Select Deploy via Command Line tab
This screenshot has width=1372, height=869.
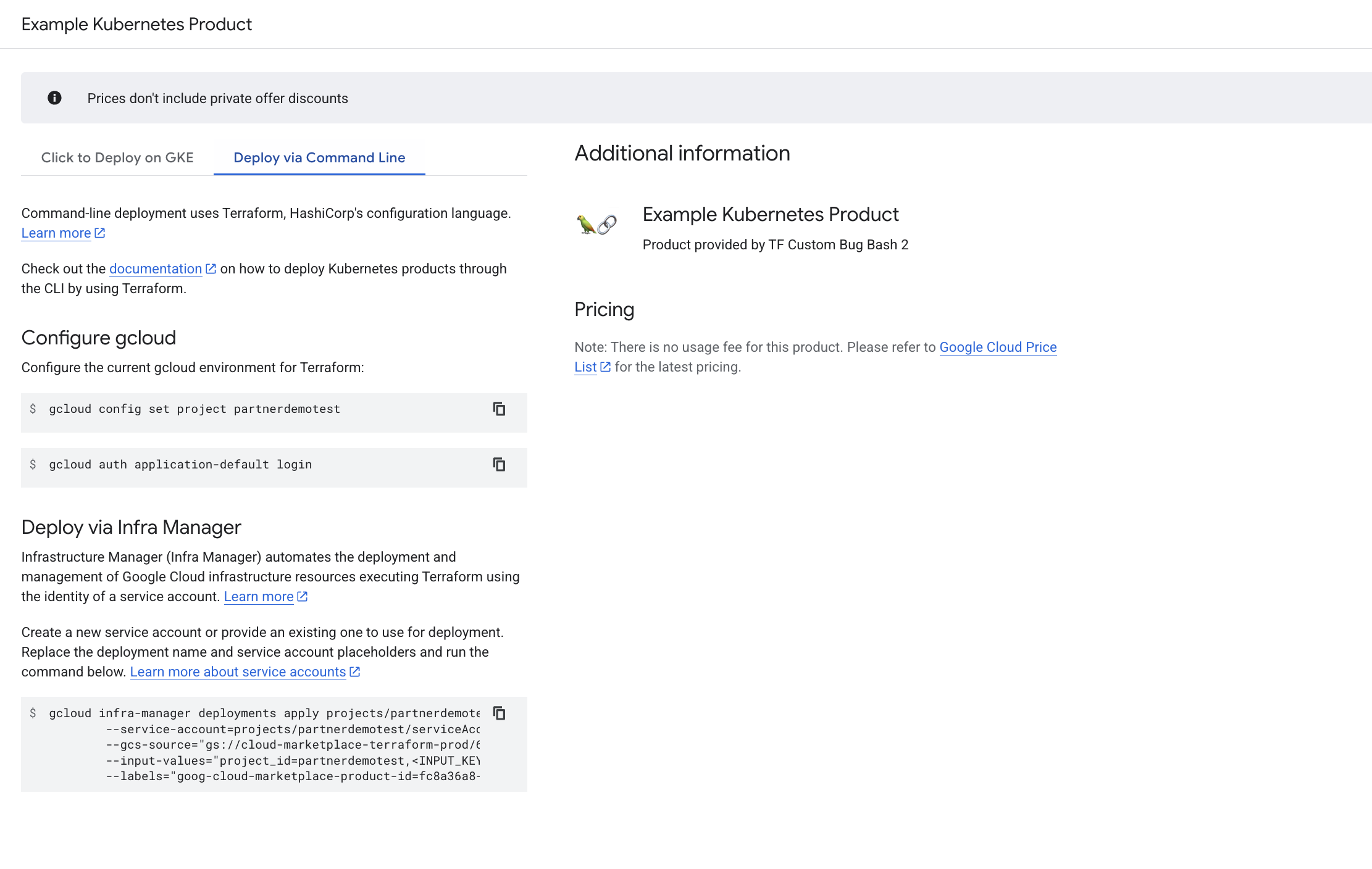pos(319,157)
